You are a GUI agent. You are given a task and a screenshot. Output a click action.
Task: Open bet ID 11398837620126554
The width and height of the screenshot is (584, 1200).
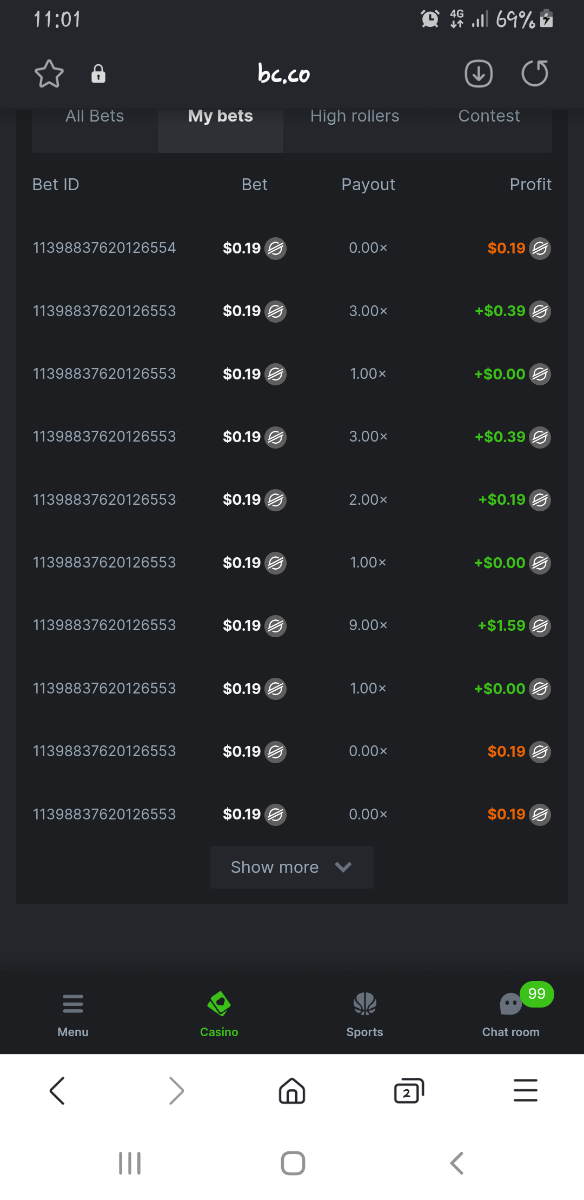[104, 248]
